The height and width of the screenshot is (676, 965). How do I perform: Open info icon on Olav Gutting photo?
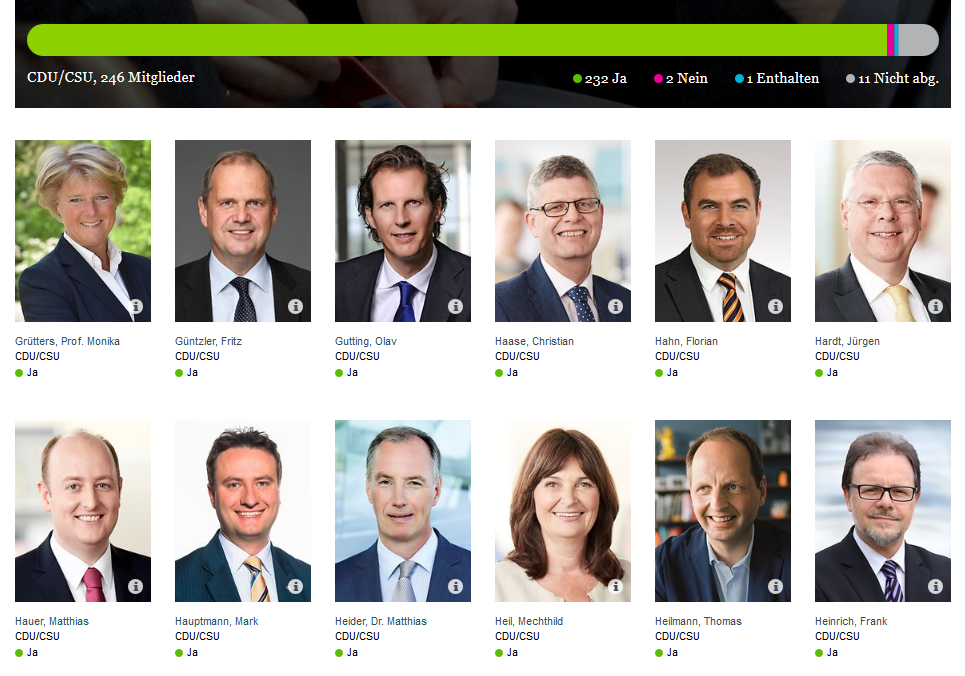pos(455,306)
